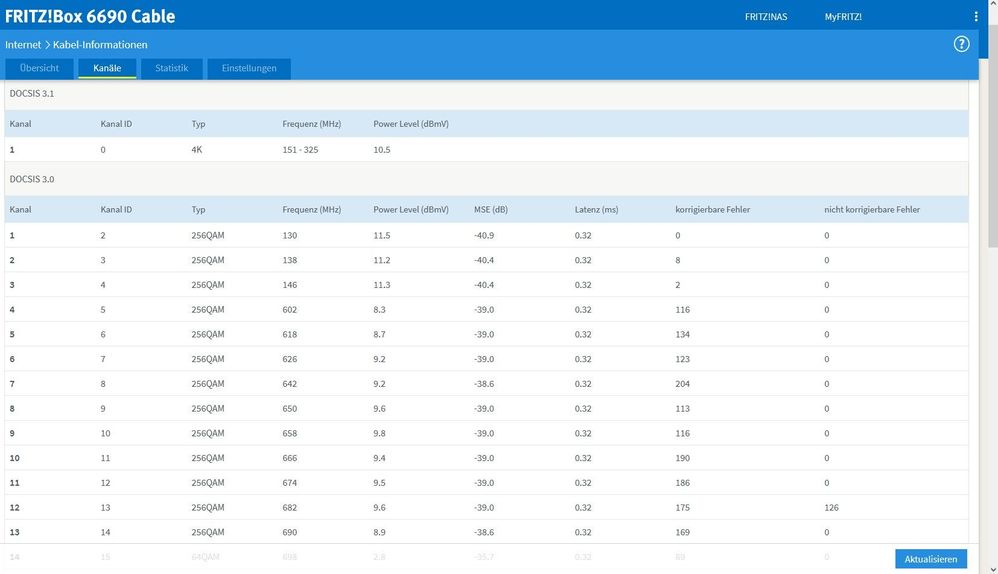
Task: Click the uncorrectable errors value 126
Action: (831, 508)
